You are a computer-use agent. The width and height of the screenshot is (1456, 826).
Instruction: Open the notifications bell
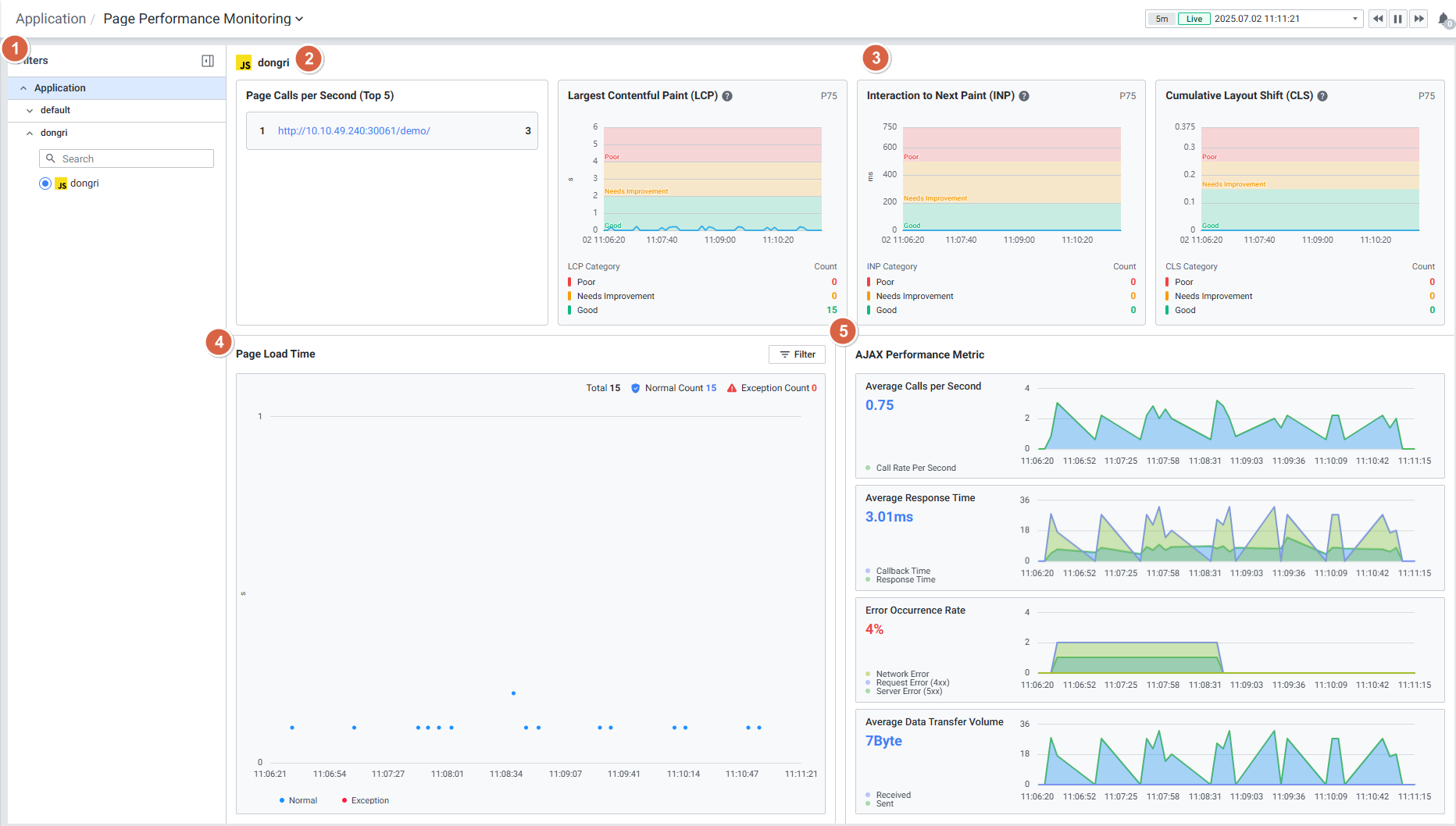pyautogui.click(x=1444, y=19)
